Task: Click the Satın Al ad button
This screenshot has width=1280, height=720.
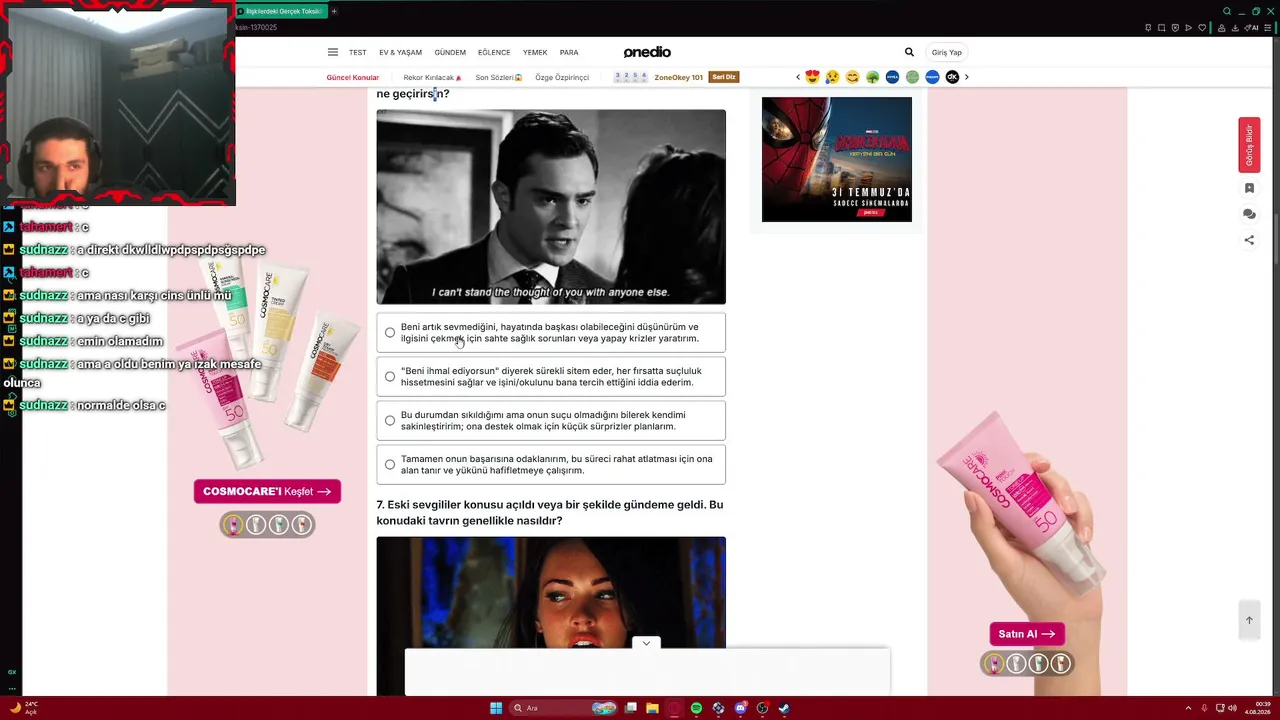Action: click(x=1026, y=634)
